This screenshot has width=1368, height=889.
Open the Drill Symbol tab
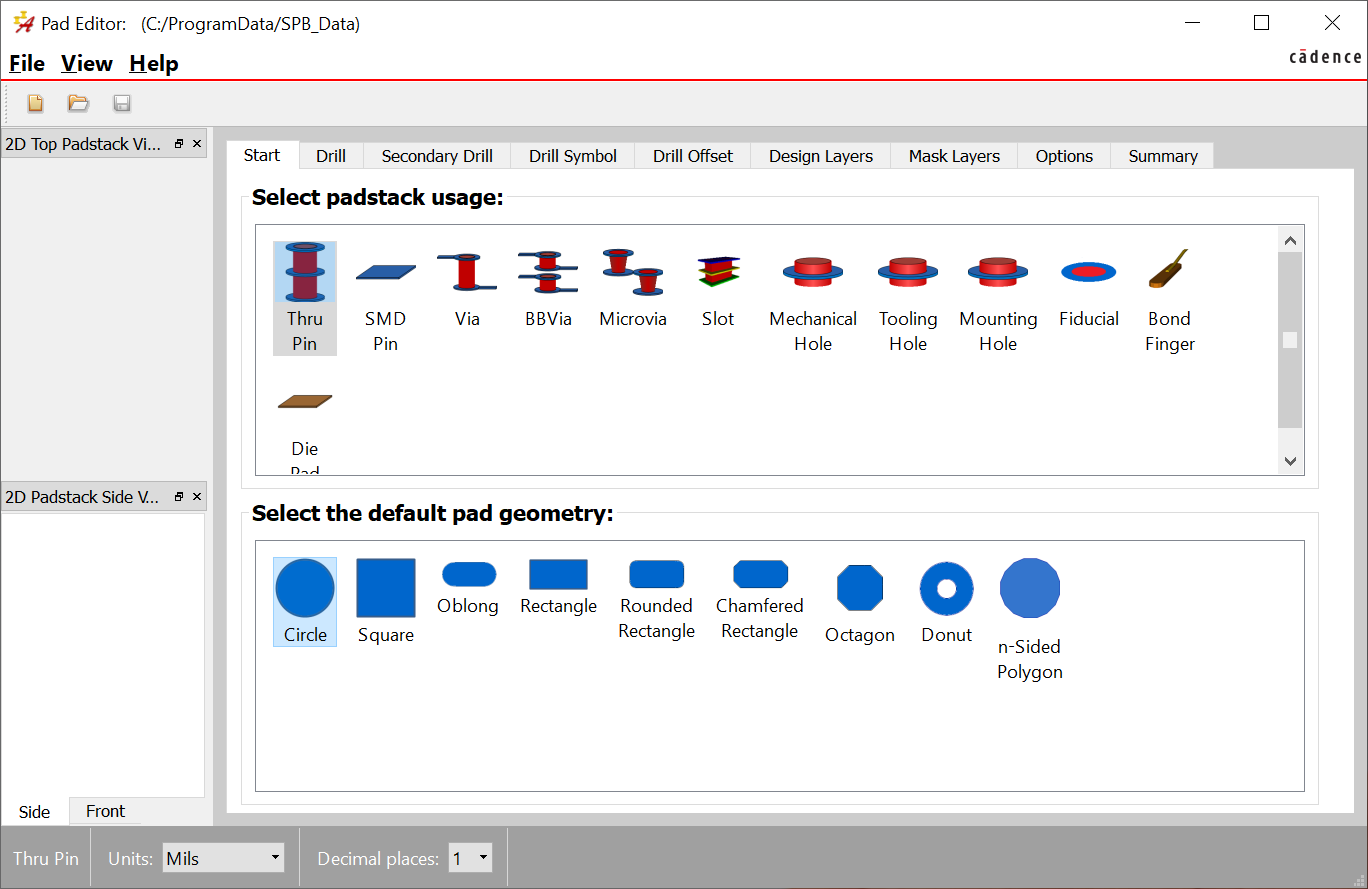click(573, 156)
